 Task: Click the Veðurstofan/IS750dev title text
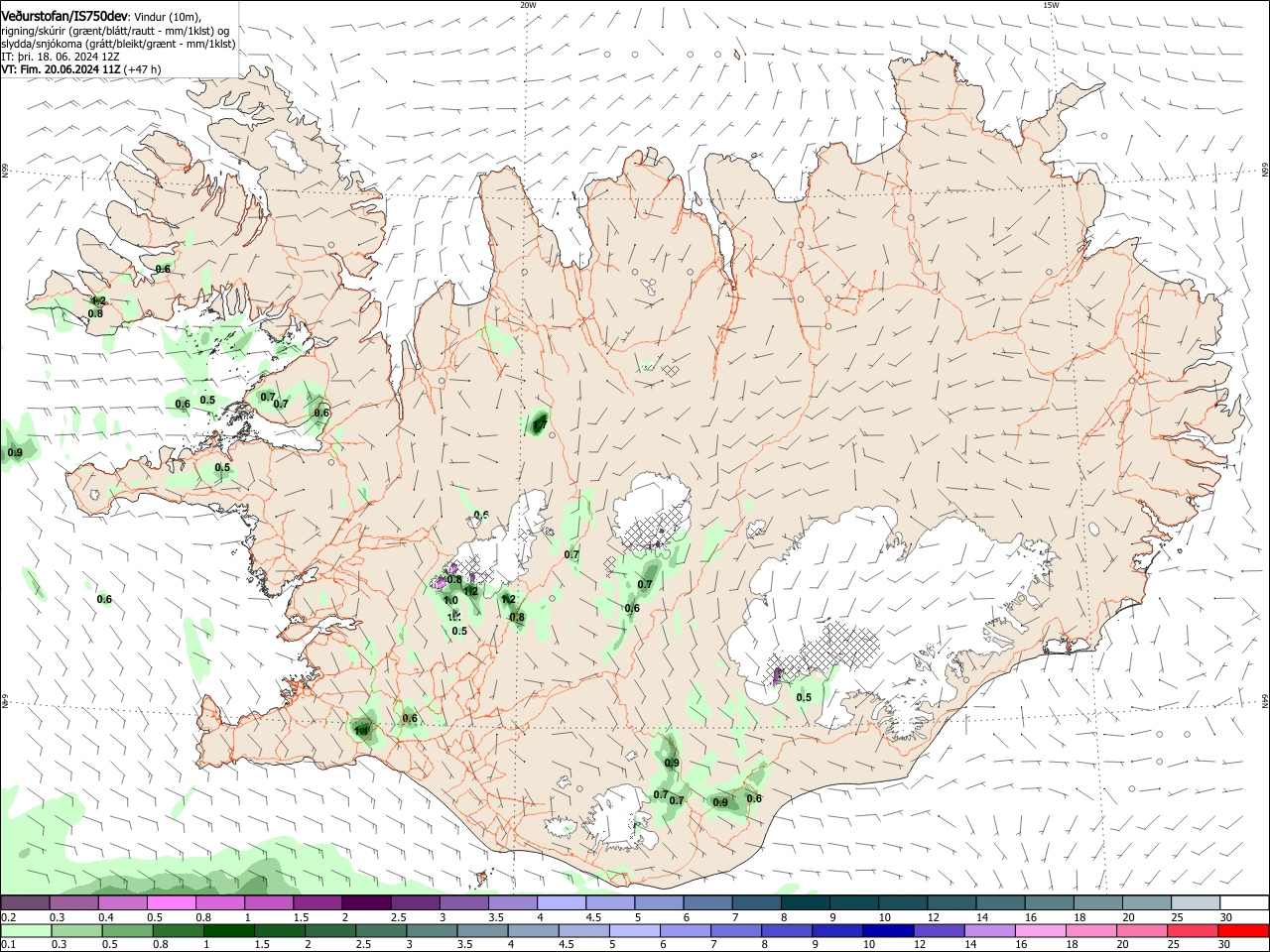pos(64,16)
